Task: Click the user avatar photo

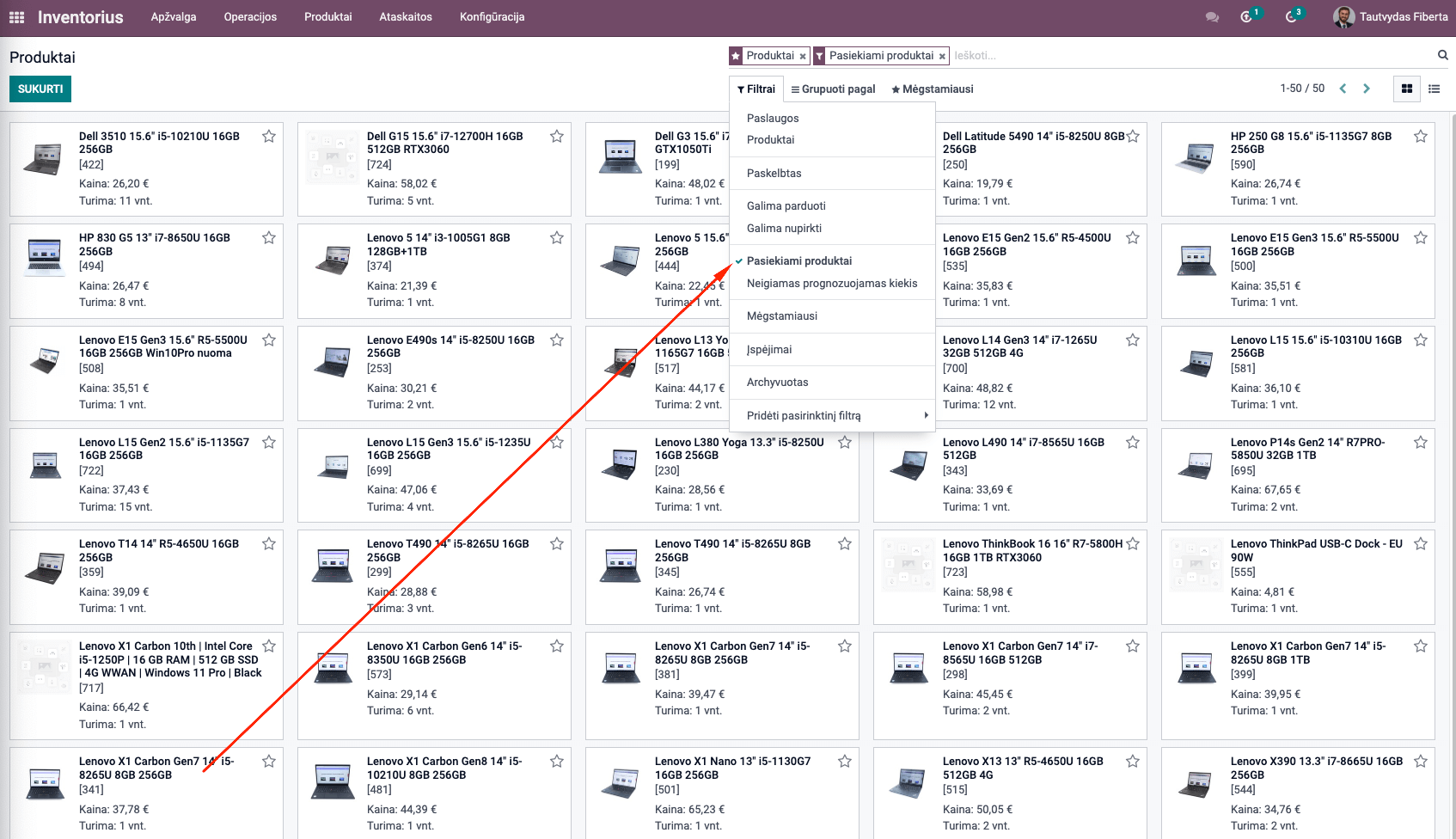Action: pos(1343,17)
